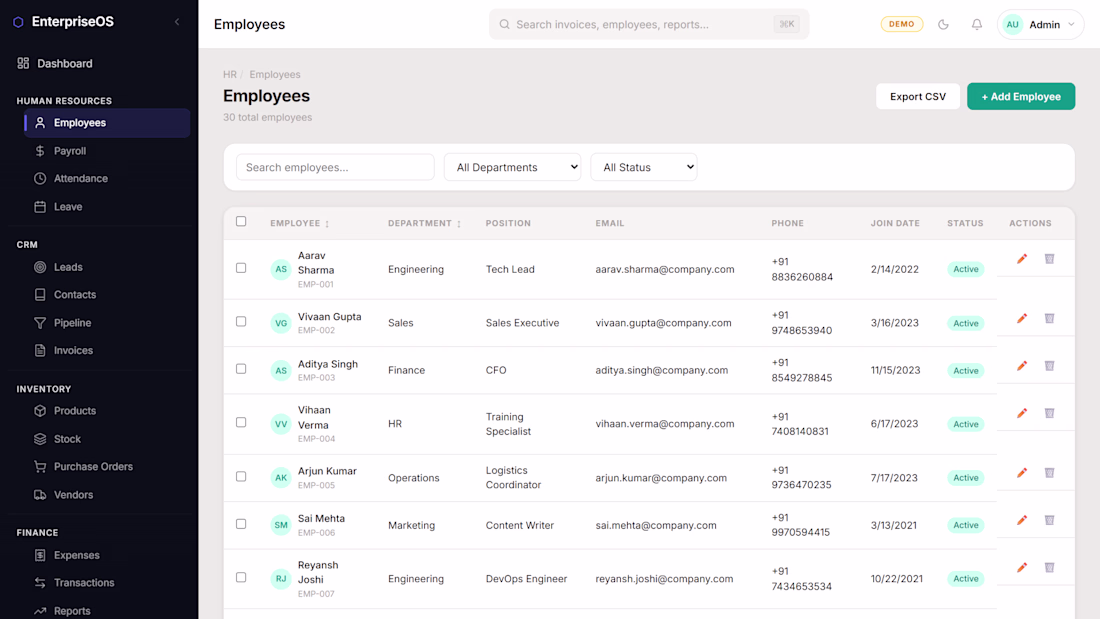The image size is (1100, 619).
Task: Focus the Search employees field
Action: (335, 167)
